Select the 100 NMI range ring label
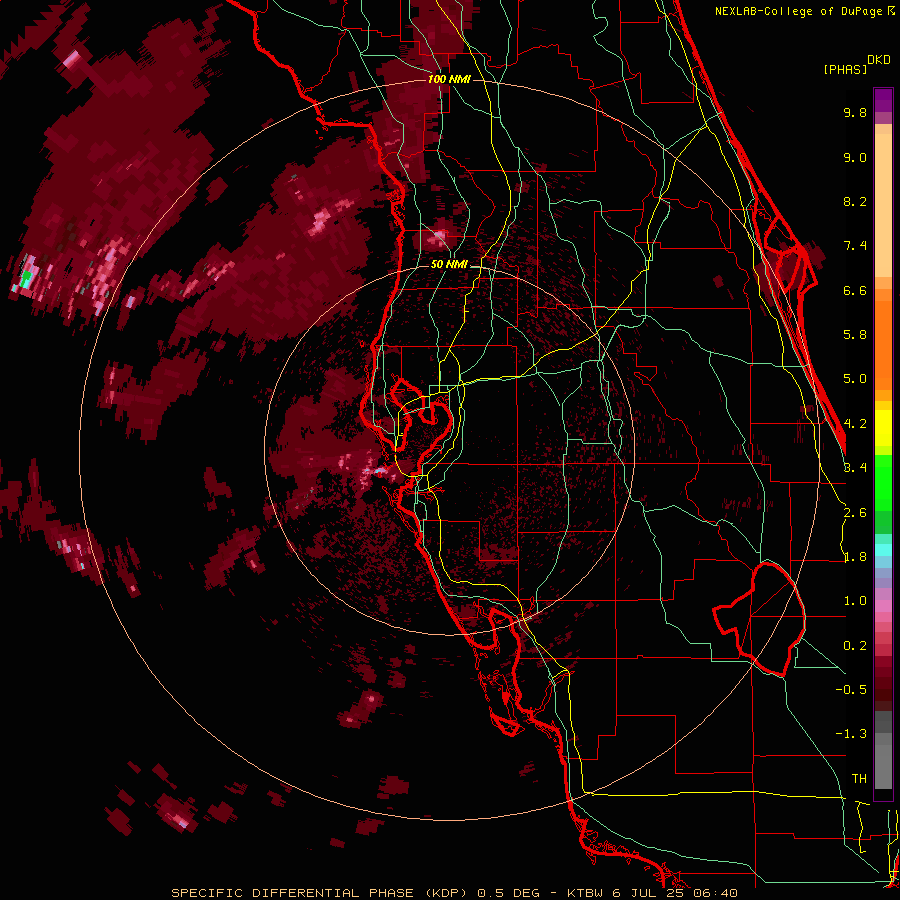 pyautogui.click(x=449, y=79)
